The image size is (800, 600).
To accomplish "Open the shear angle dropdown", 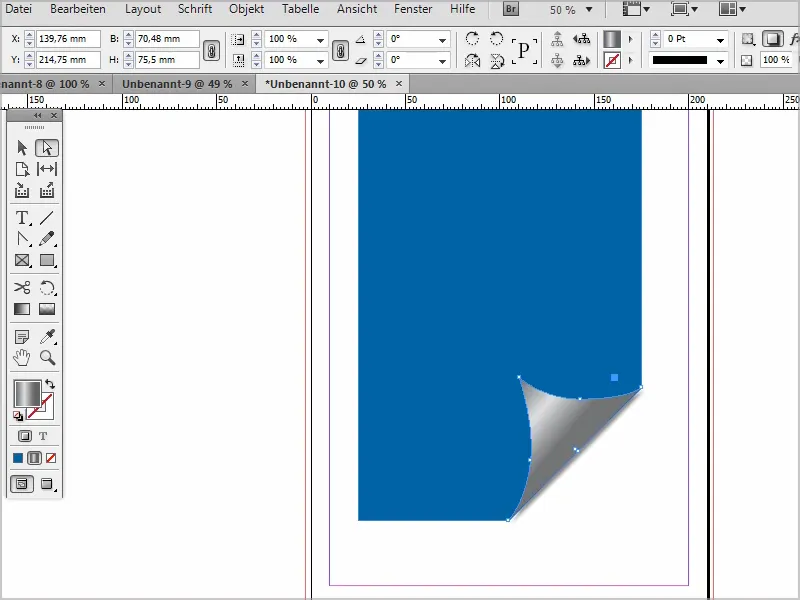I will click(442, 61).
